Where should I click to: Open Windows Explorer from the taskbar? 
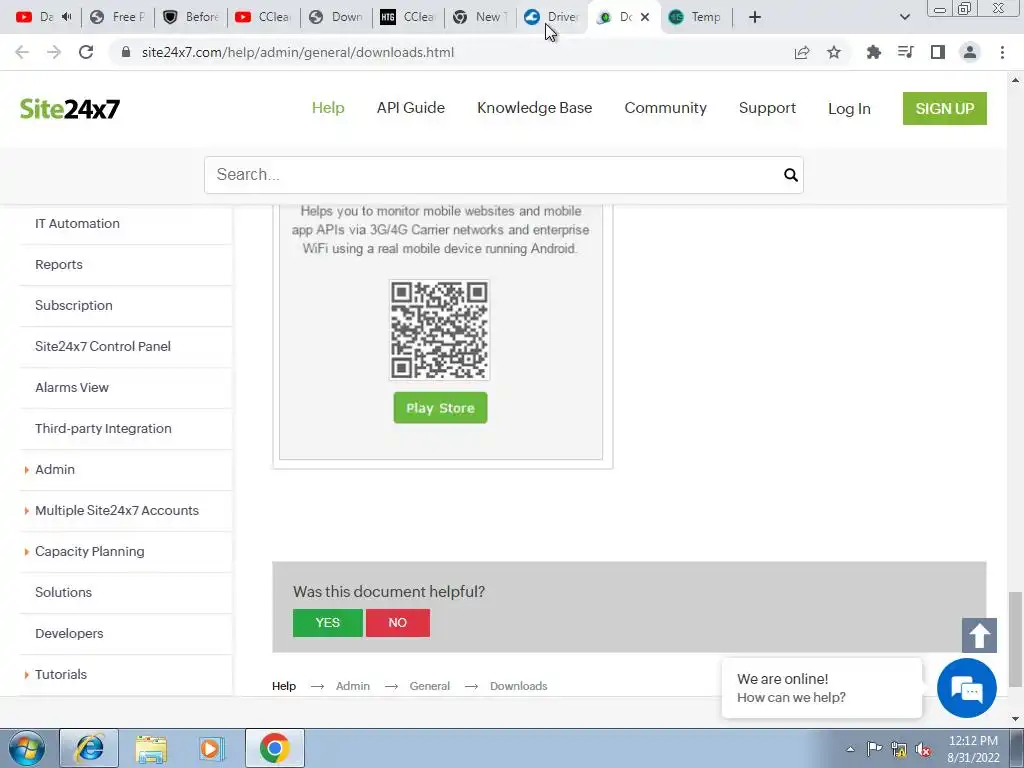tap(151, 748)
